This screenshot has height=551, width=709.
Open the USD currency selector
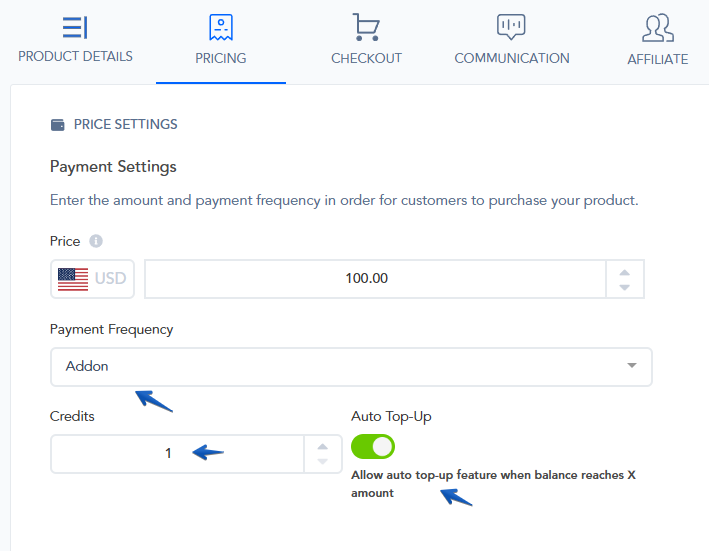[x=93, y=279]
